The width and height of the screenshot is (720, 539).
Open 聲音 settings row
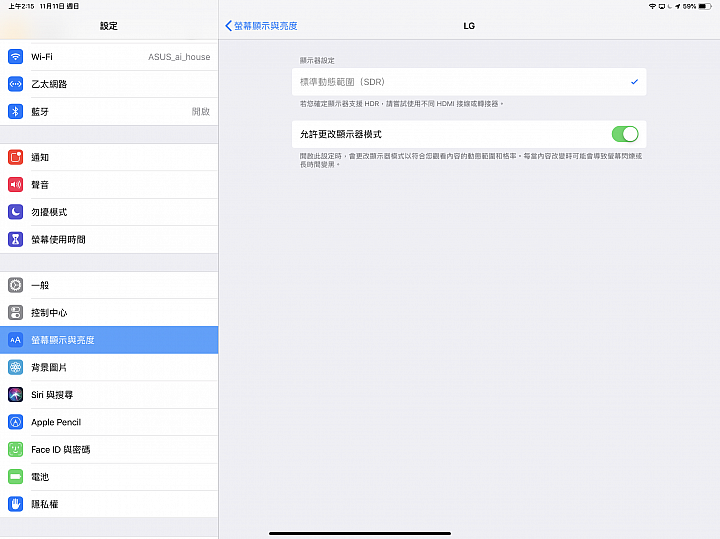coord(109,185)
